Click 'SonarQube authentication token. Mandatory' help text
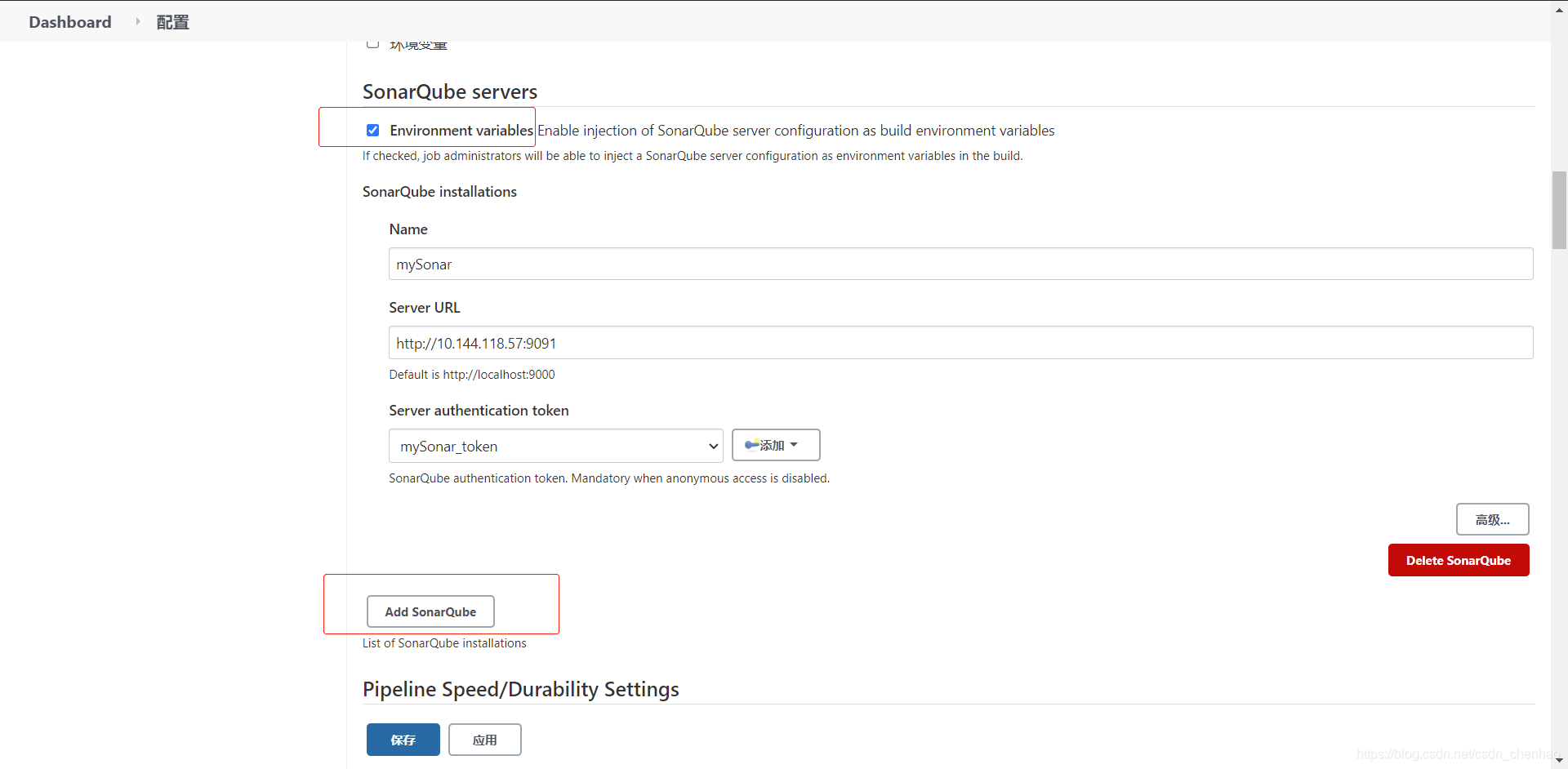The height and width of the screenshot is (769, 1568). (x=609, y=478)
